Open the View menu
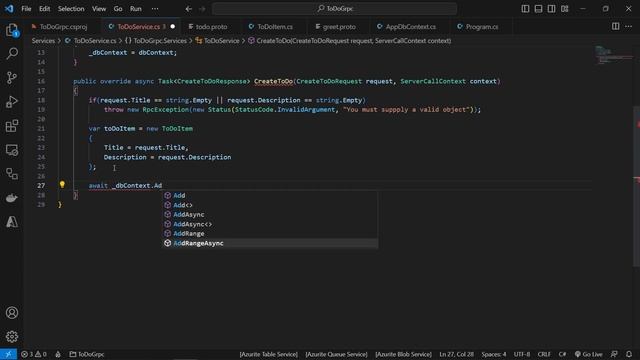The width and height of the screenshot is (640, 360). [x=99, y=9]
